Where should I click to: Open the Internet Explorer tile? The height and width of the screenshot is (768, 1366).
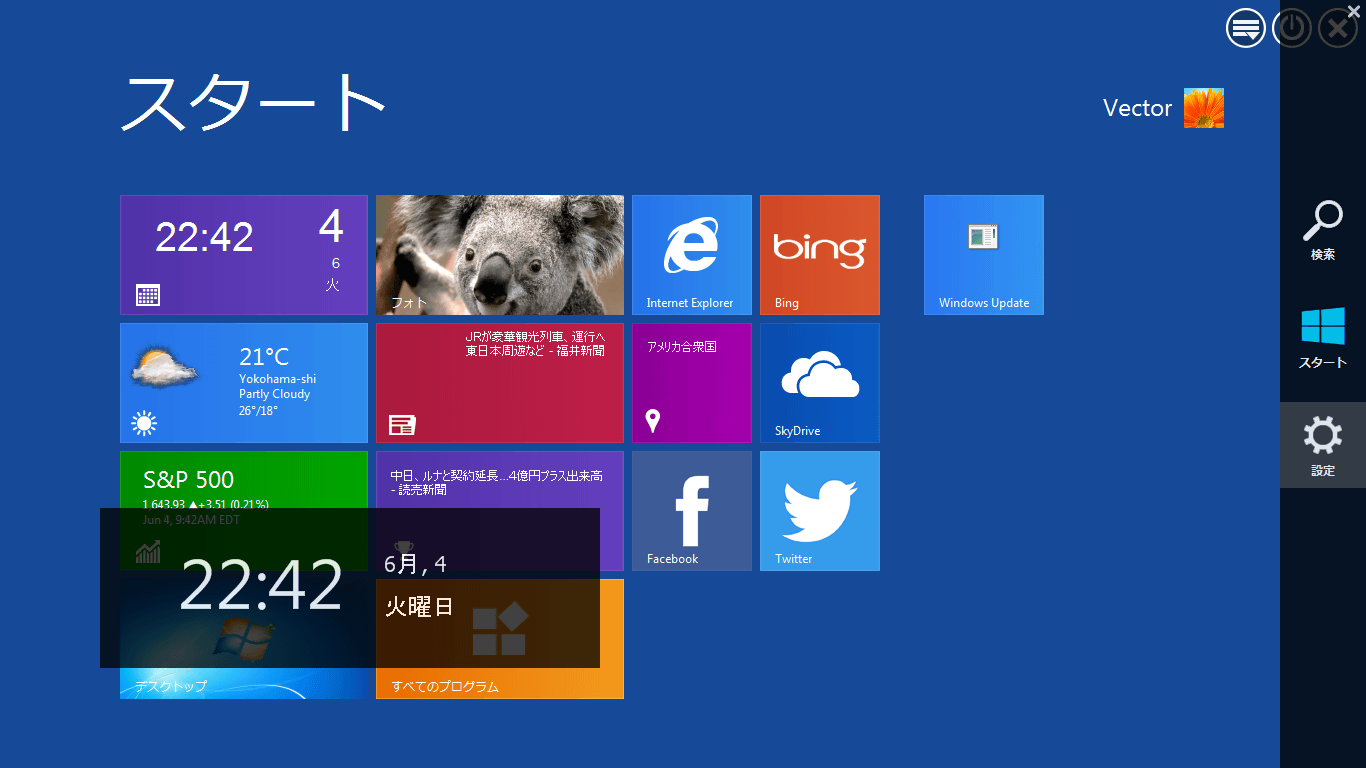tap(692, 255)
